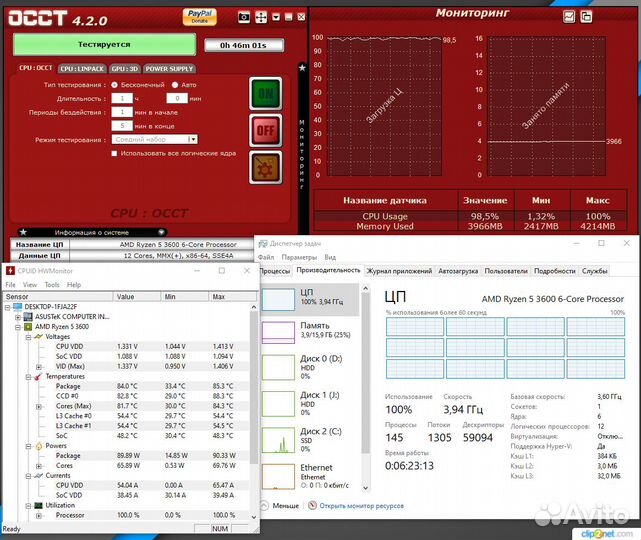Take a screenshot with OCCT camera icon
The width and height of the screenshot is (641, 540).
(244, 17)
